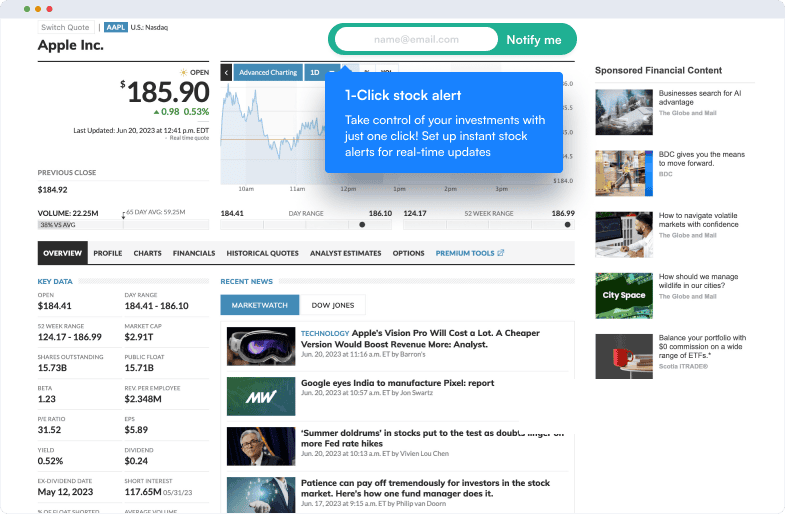The width and height of the screenshot is (785, 514).
Task: Read Patience can pay off article
Action: (x=425, y=488)
